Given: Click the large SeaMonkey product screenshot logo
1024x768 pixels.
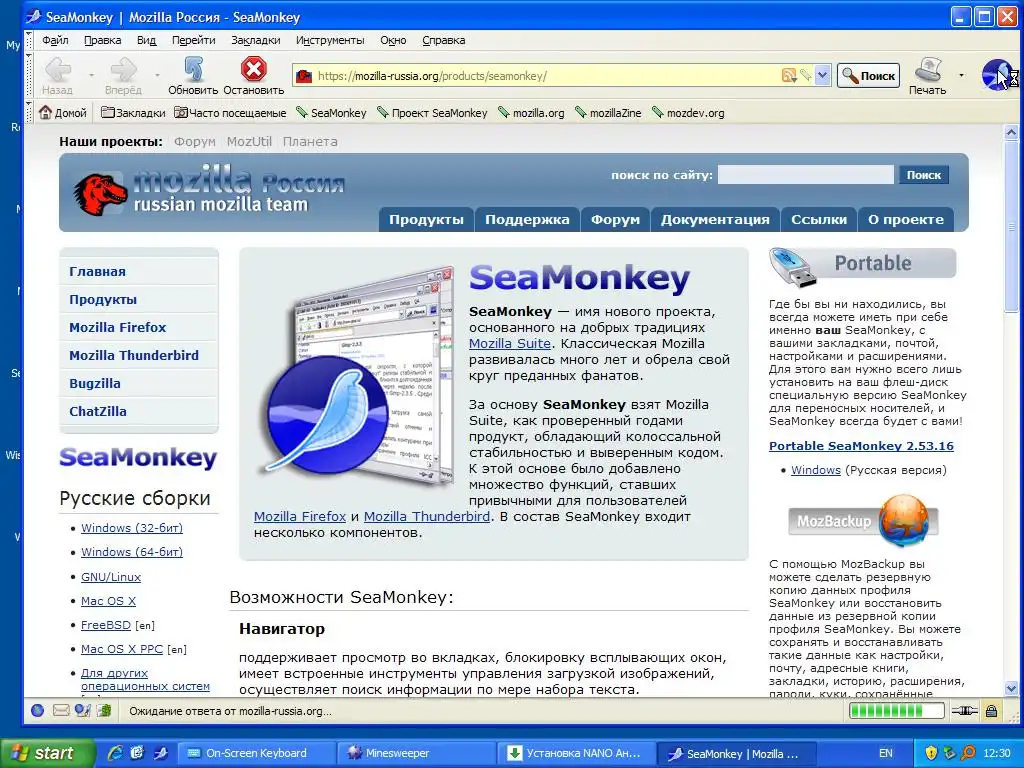Looking at the screenshot, I should coord(357,377).
